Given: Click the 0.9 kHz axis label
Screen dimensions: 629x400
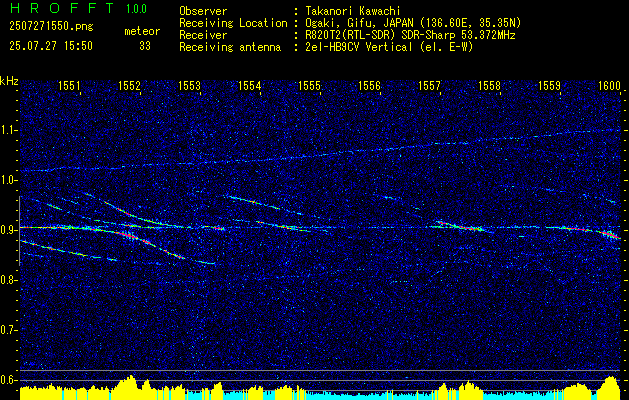Looking at the screenshot, I should tap(8, 230).
